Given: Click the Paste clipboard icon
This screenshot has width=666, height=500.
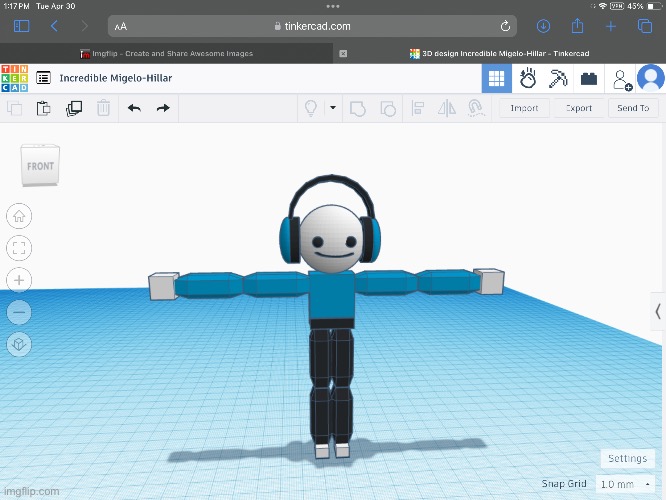Looking at the screenshot, I should [x=43, y=108].
